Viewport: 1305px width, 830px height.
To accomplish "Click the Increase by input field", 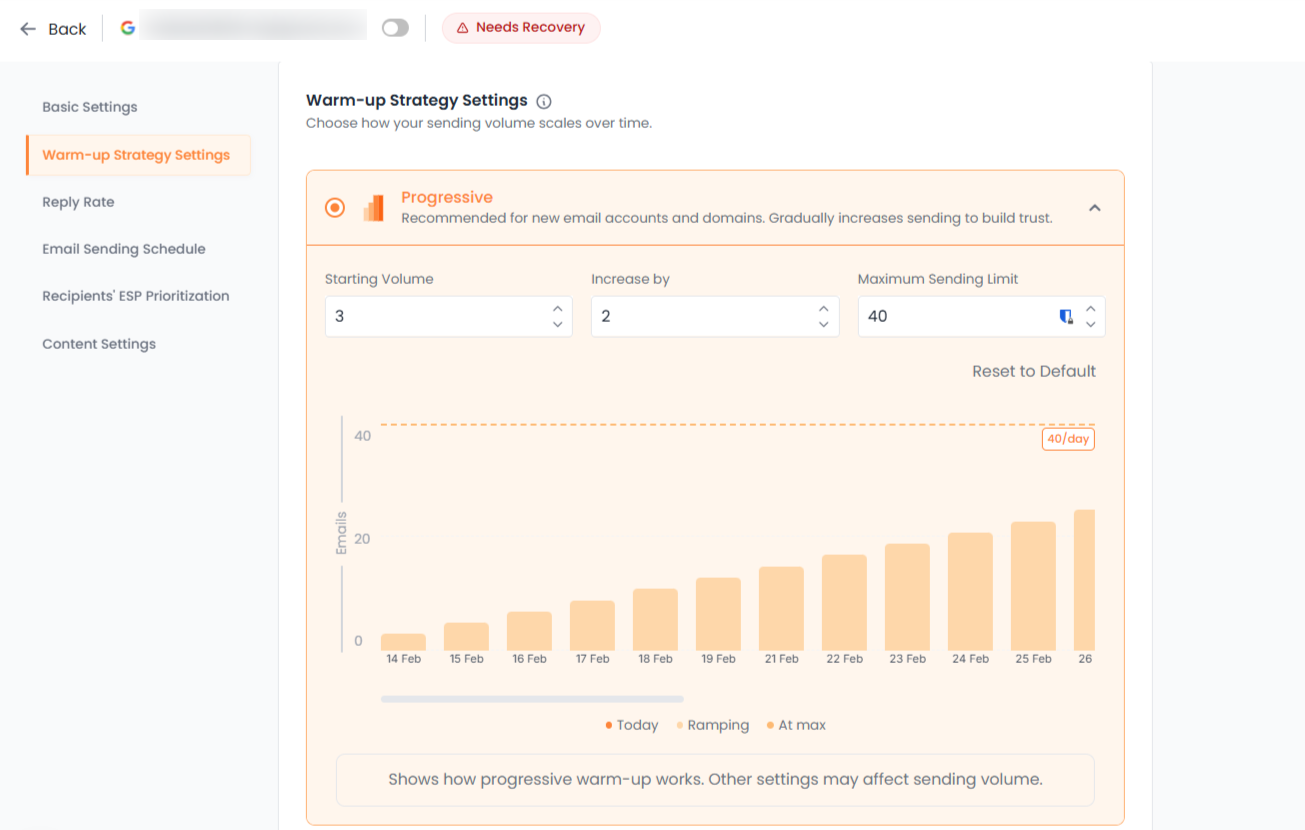I will pos(702,316).
